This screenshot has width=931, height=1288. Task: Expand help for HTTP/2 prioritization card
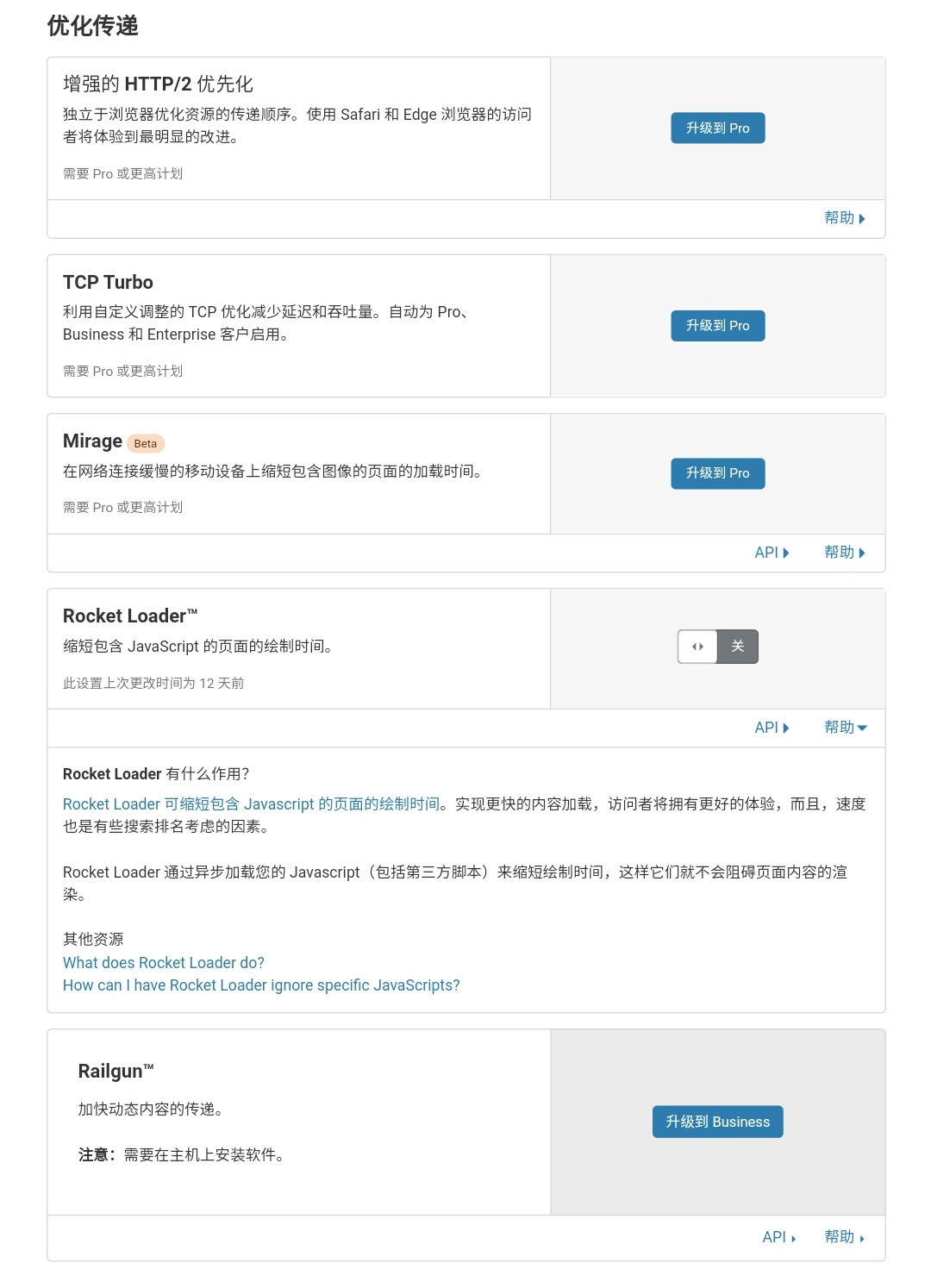[844, 218]
